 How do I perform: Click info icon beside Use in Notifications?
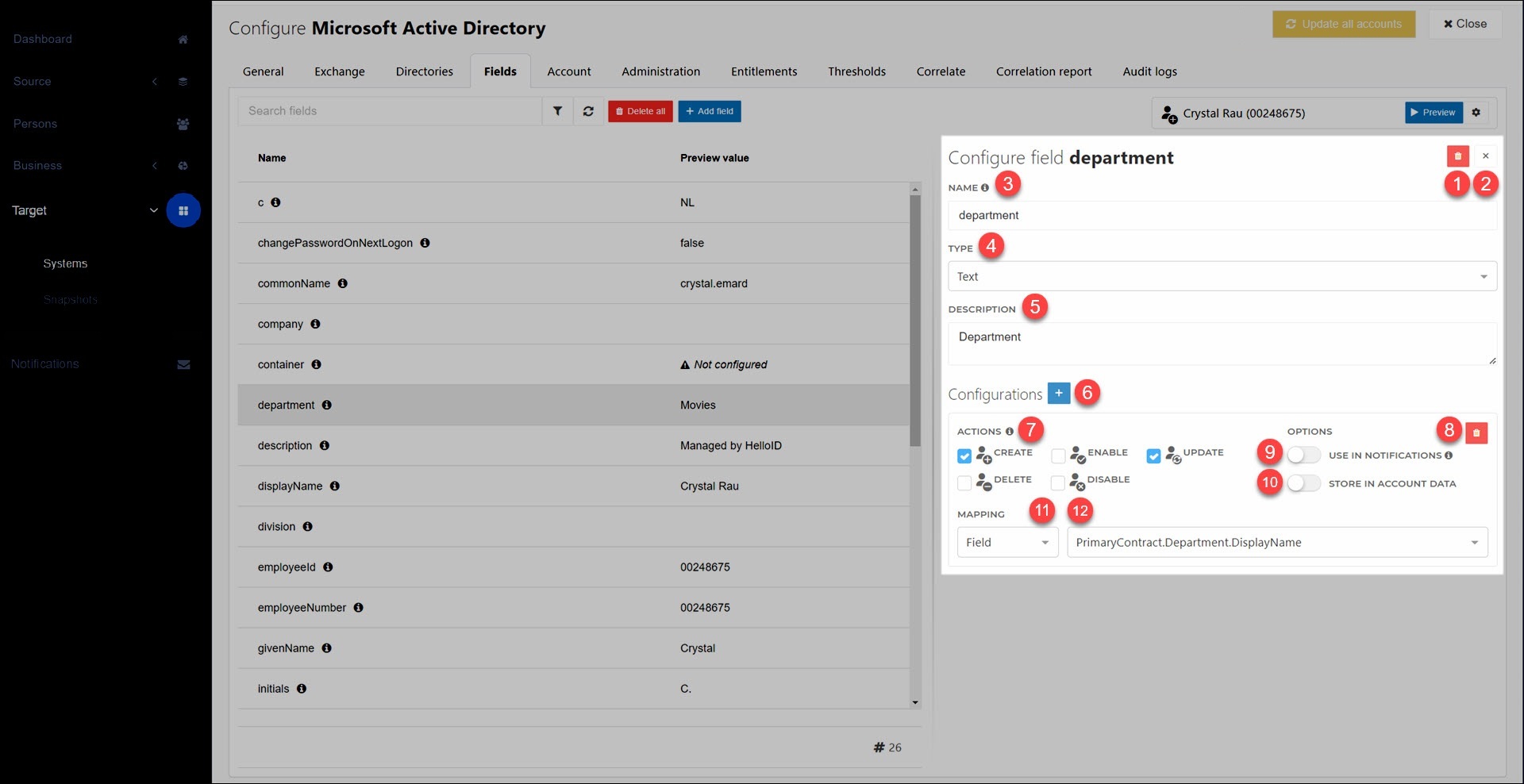pyautogui.click(x=1449, y=455)
